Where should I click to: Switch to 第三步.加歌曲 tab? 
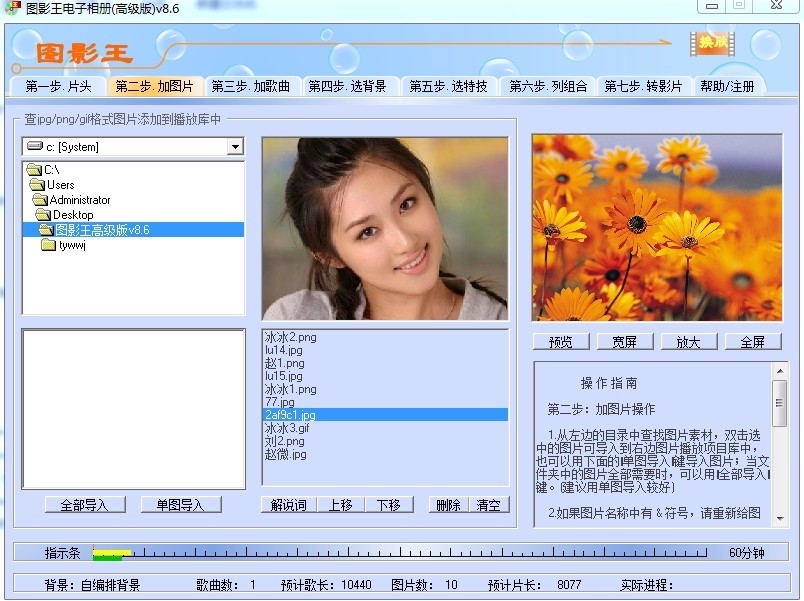(251, 86)
